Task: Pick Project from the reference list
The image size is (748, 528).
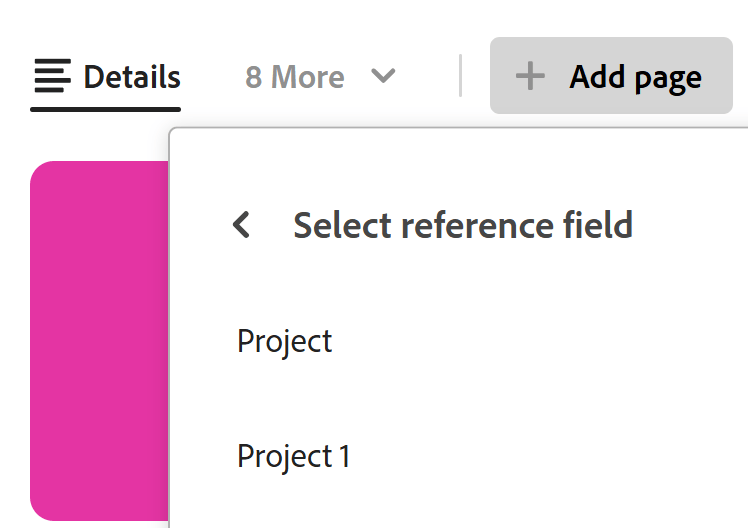Action: pyautogui.click(x=285, y=342)
